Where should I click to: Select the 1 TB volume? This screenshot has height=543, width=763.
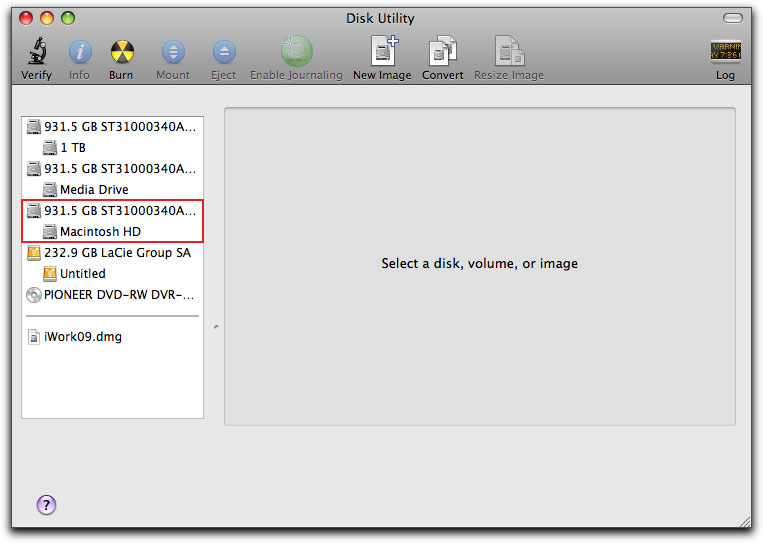112,148
